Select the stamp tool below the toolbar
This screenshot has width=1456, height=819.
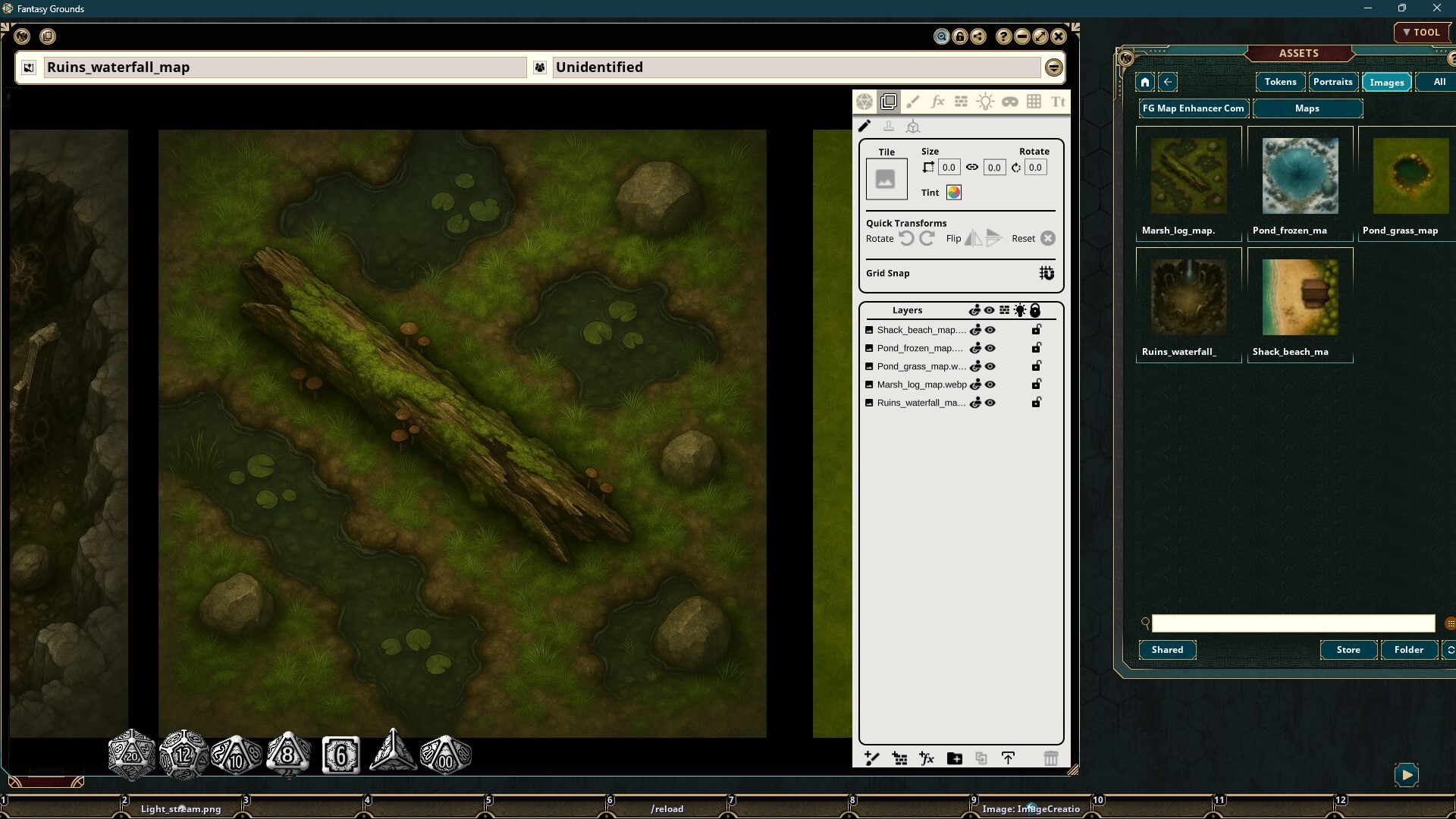pos(889,127)
